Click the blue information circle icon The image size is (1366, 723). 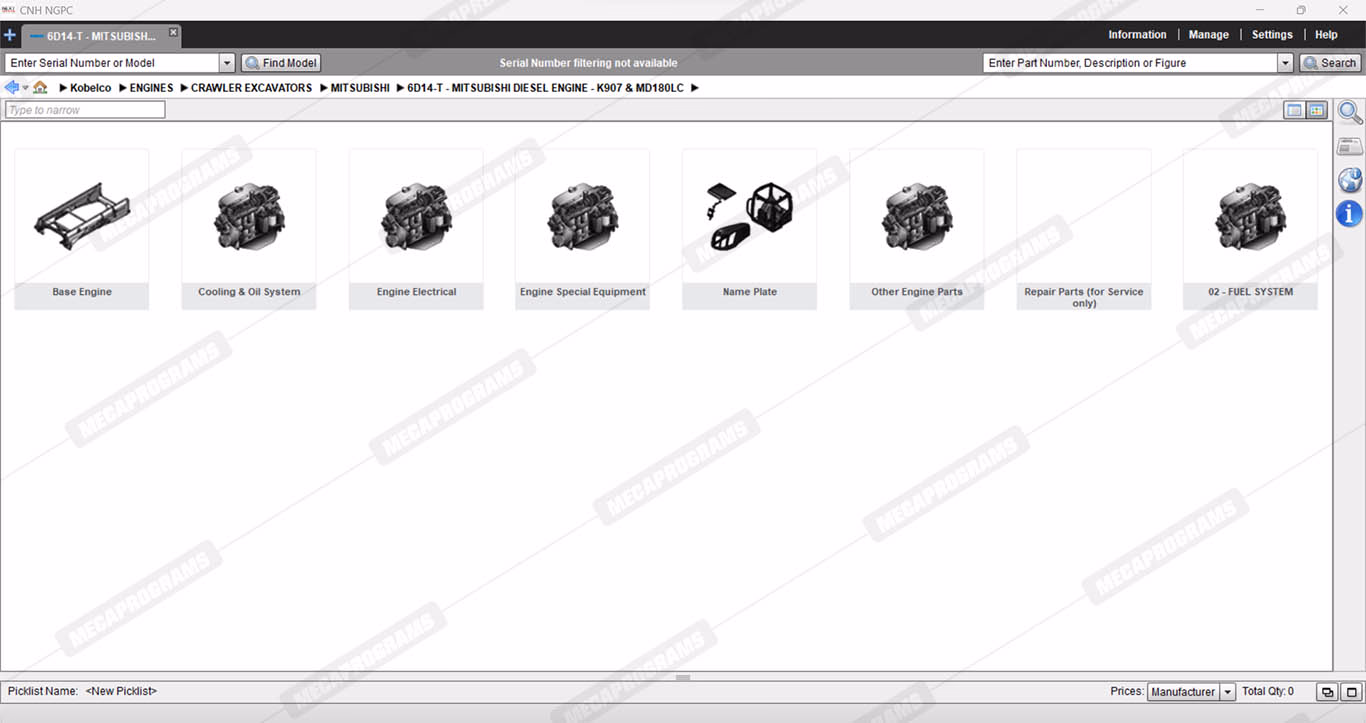[x=1350, y=213]
